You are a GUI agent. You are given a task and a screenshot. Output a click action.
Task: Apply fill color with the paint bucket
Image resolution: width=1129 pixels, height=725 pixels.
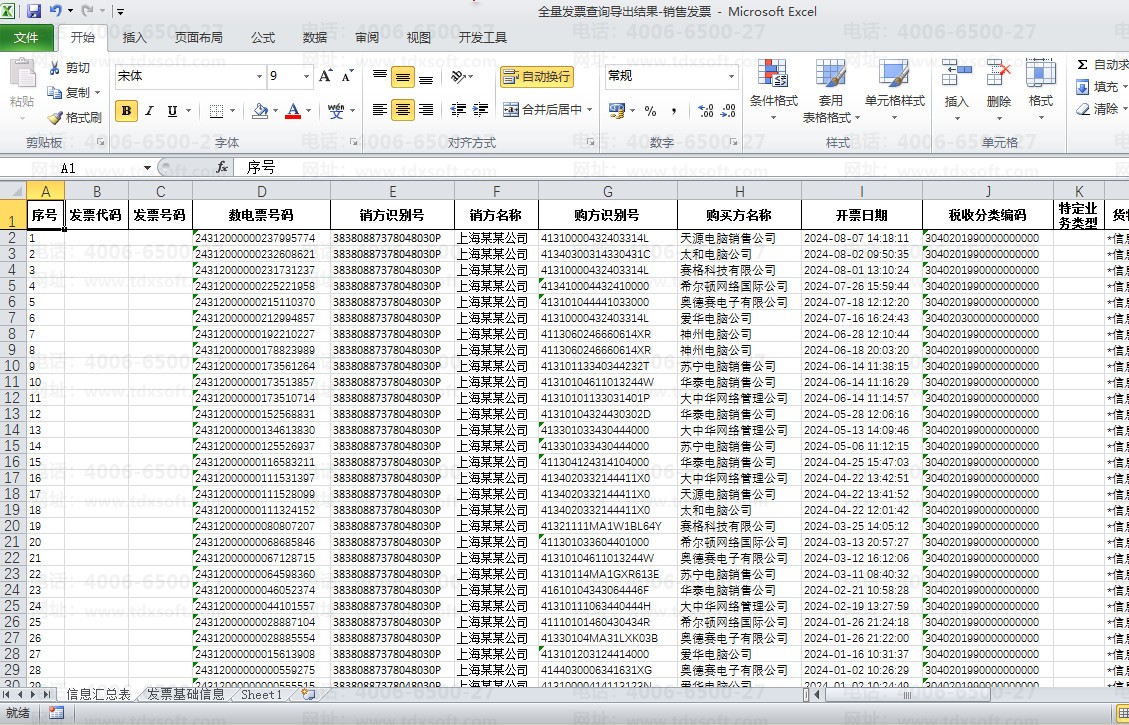click(260, 111)
